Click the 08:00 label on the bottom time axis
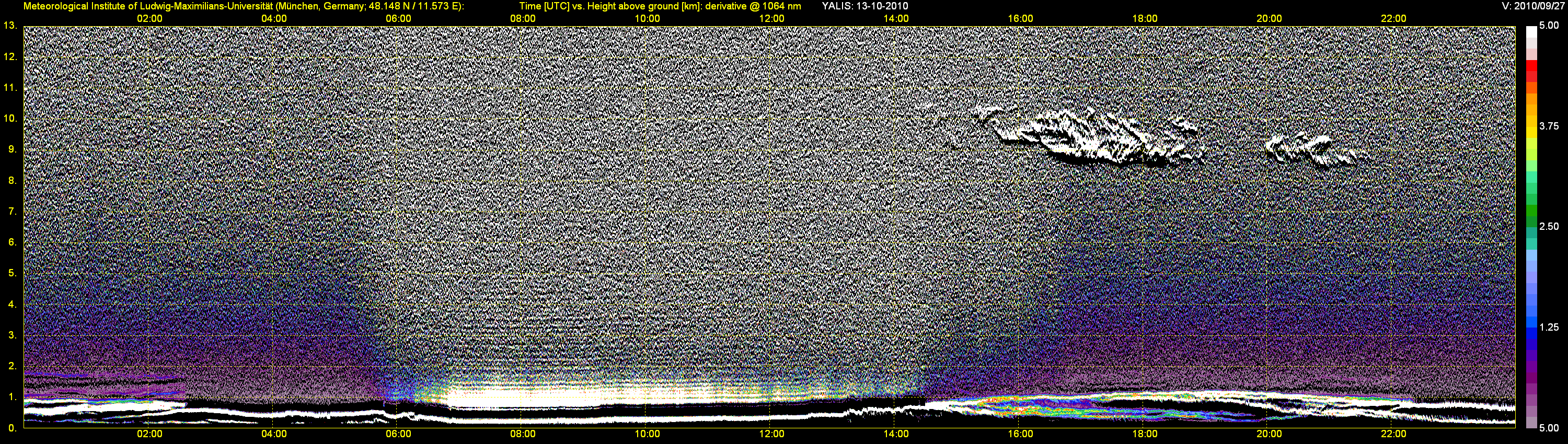This screenshot has width=1568, height=444. pyautogui.click(x=523, y=434)
